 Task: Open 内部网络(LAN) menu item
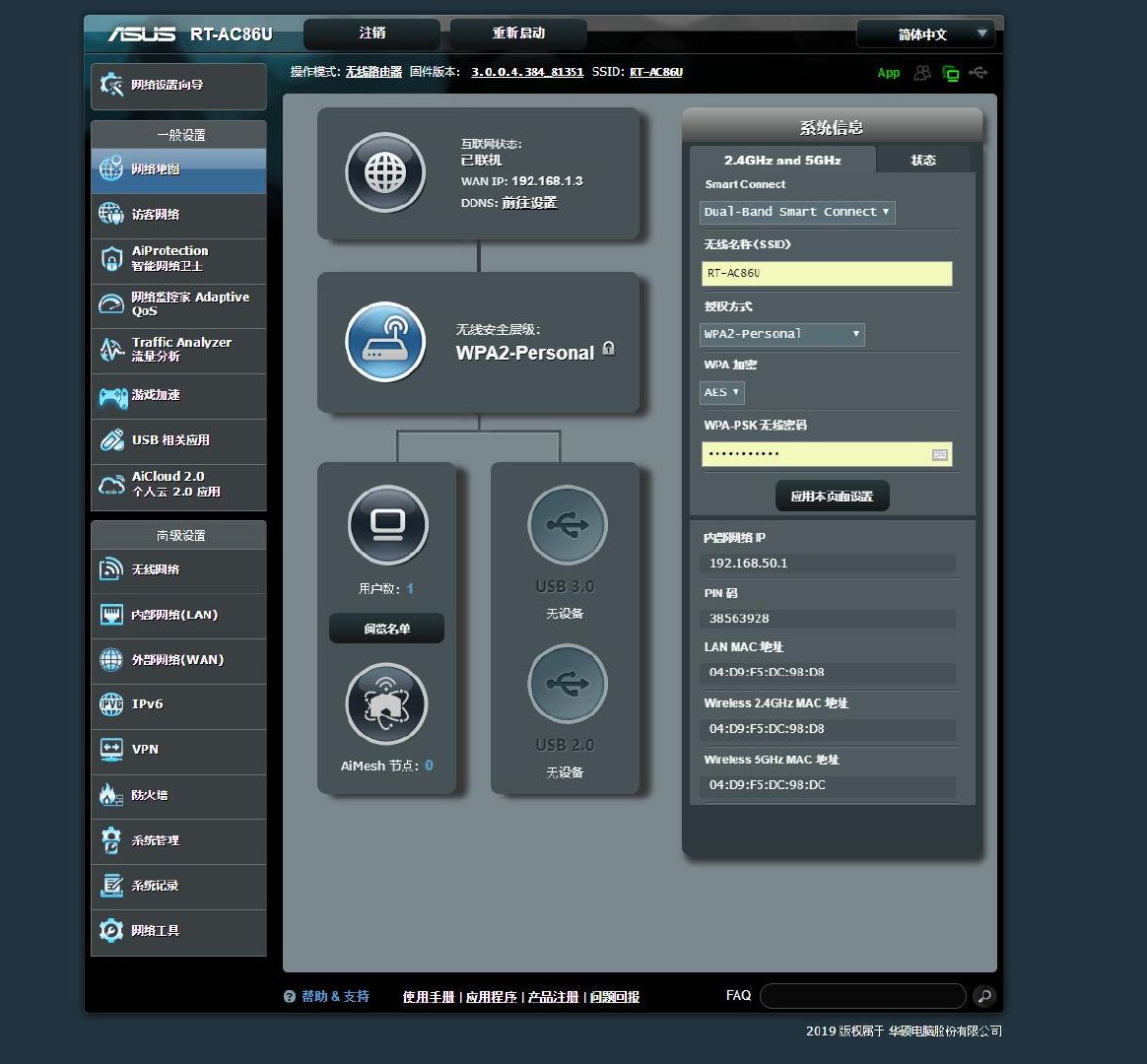[x=178, y=615]
